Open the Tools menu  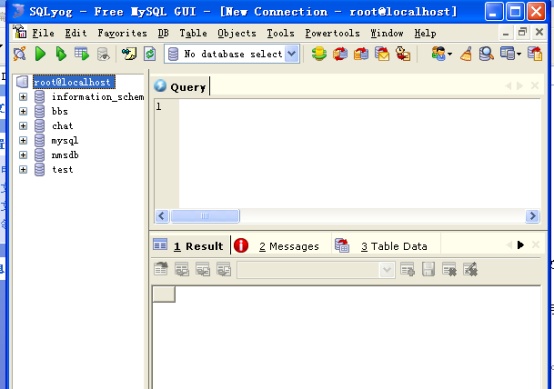pos(281,33)
